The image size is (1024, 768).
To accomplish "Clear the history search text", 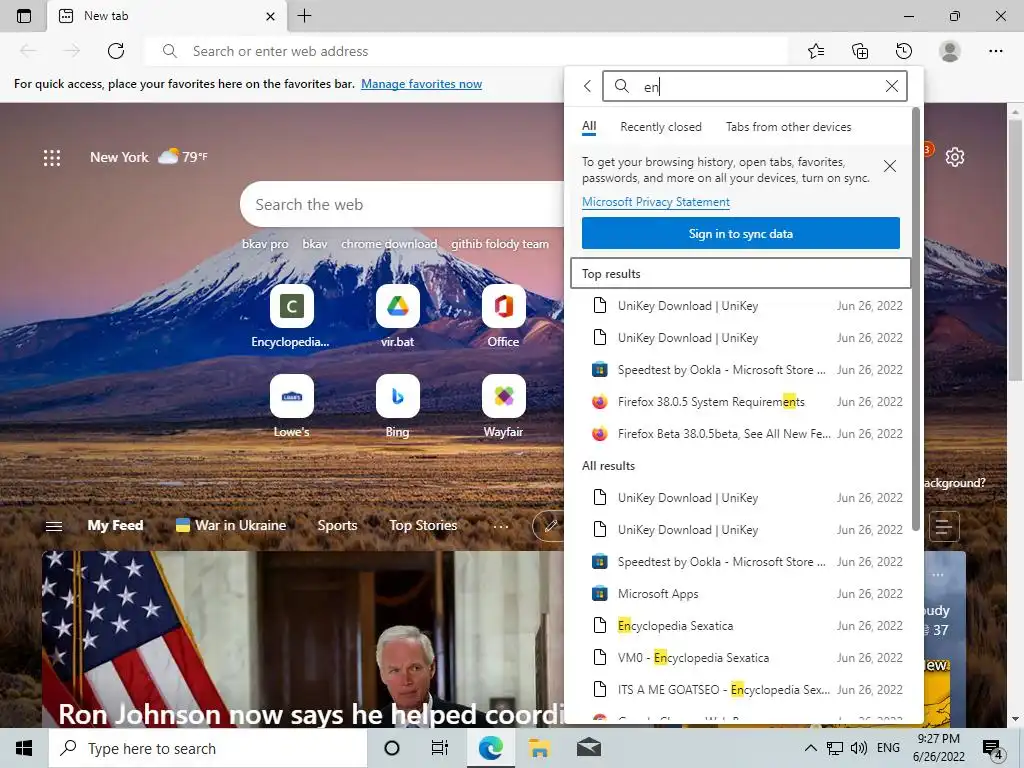I will 891,86.
